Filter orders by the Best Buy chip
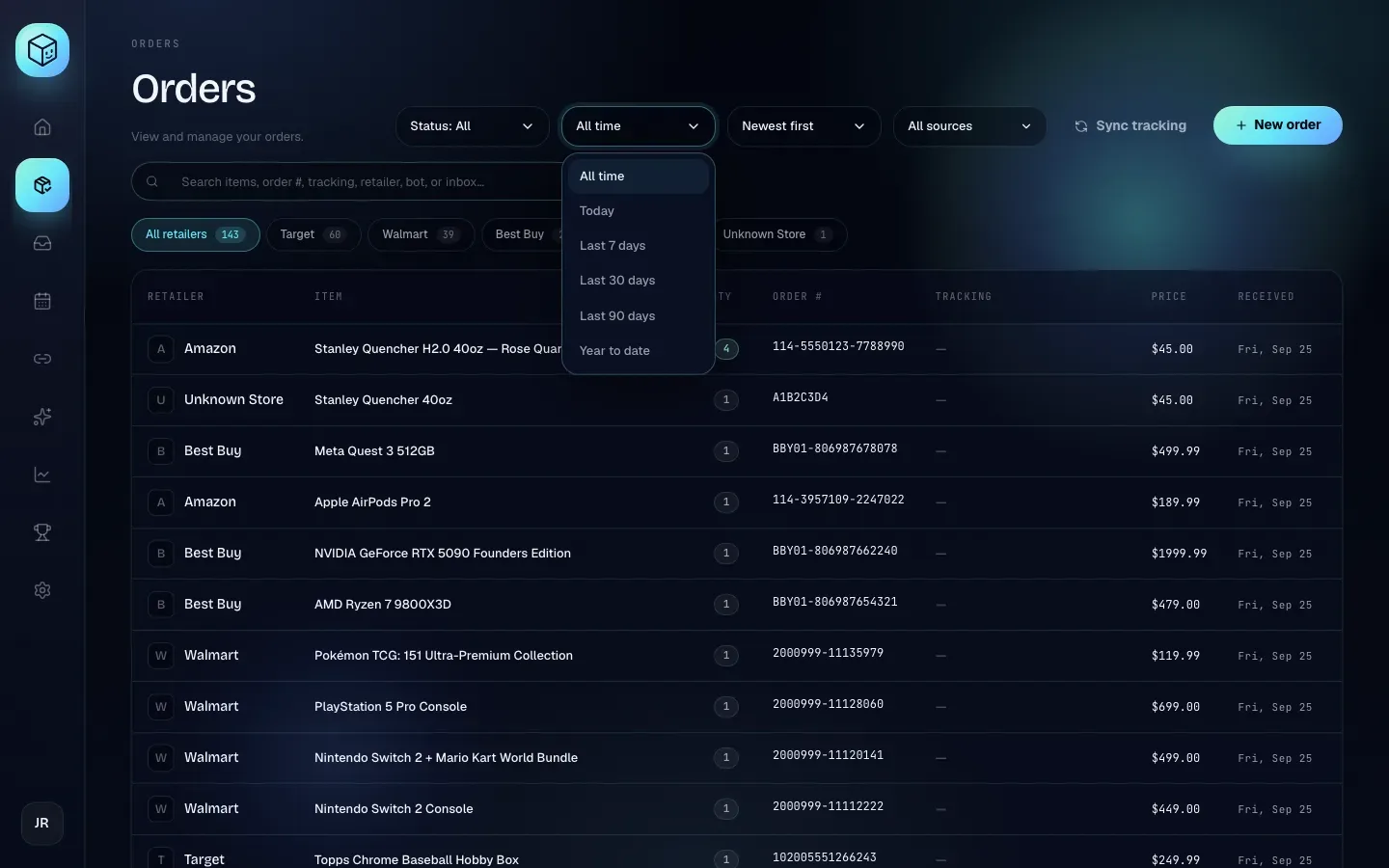The image size is (1389, 868). click(522, 234)
